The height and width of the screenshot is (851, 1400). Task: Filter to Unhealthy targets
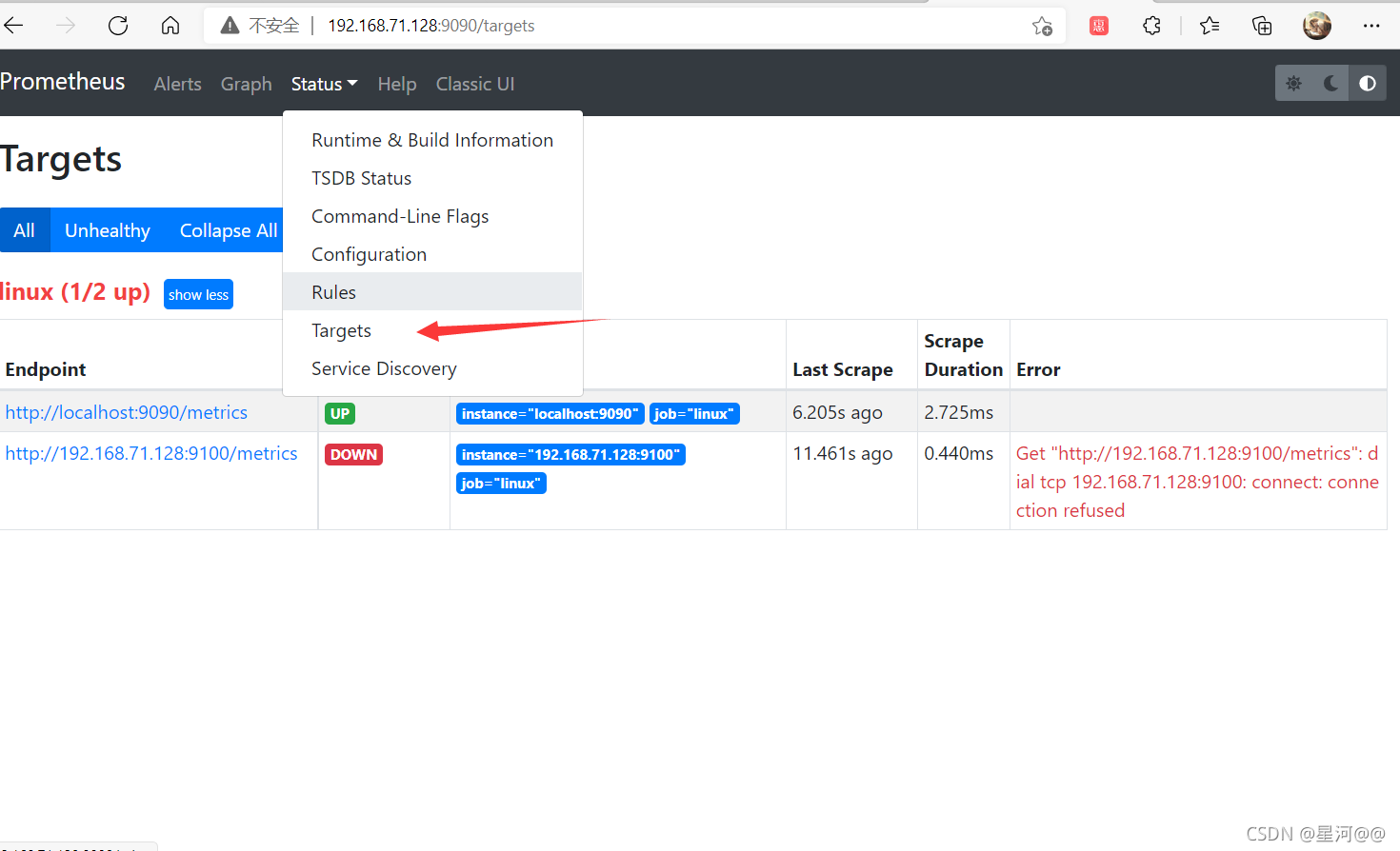pyautogui.click(x=108, y=230)
